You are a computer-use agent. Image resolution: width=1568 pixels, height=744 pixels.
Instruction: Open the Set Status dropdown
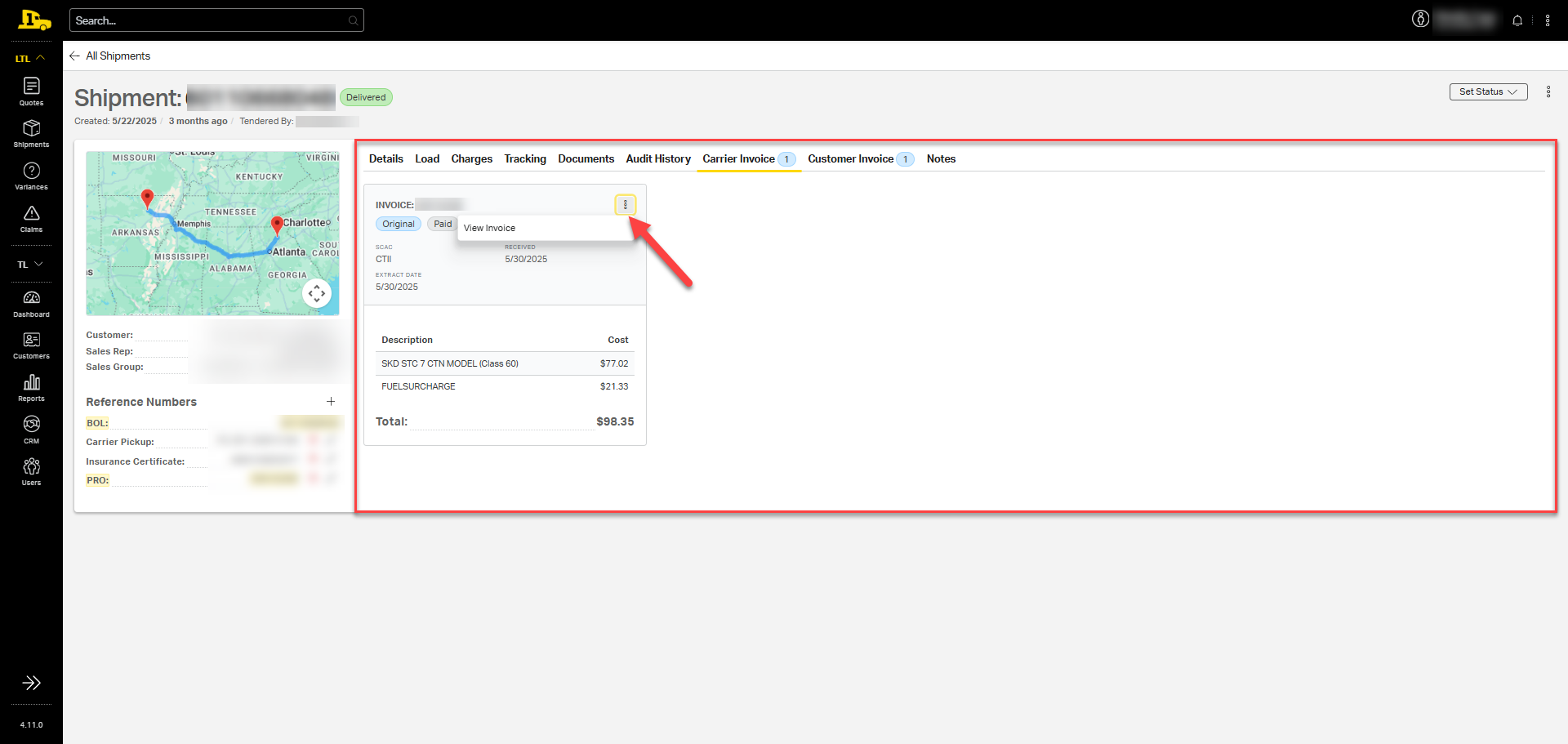tap(1488, 91)
